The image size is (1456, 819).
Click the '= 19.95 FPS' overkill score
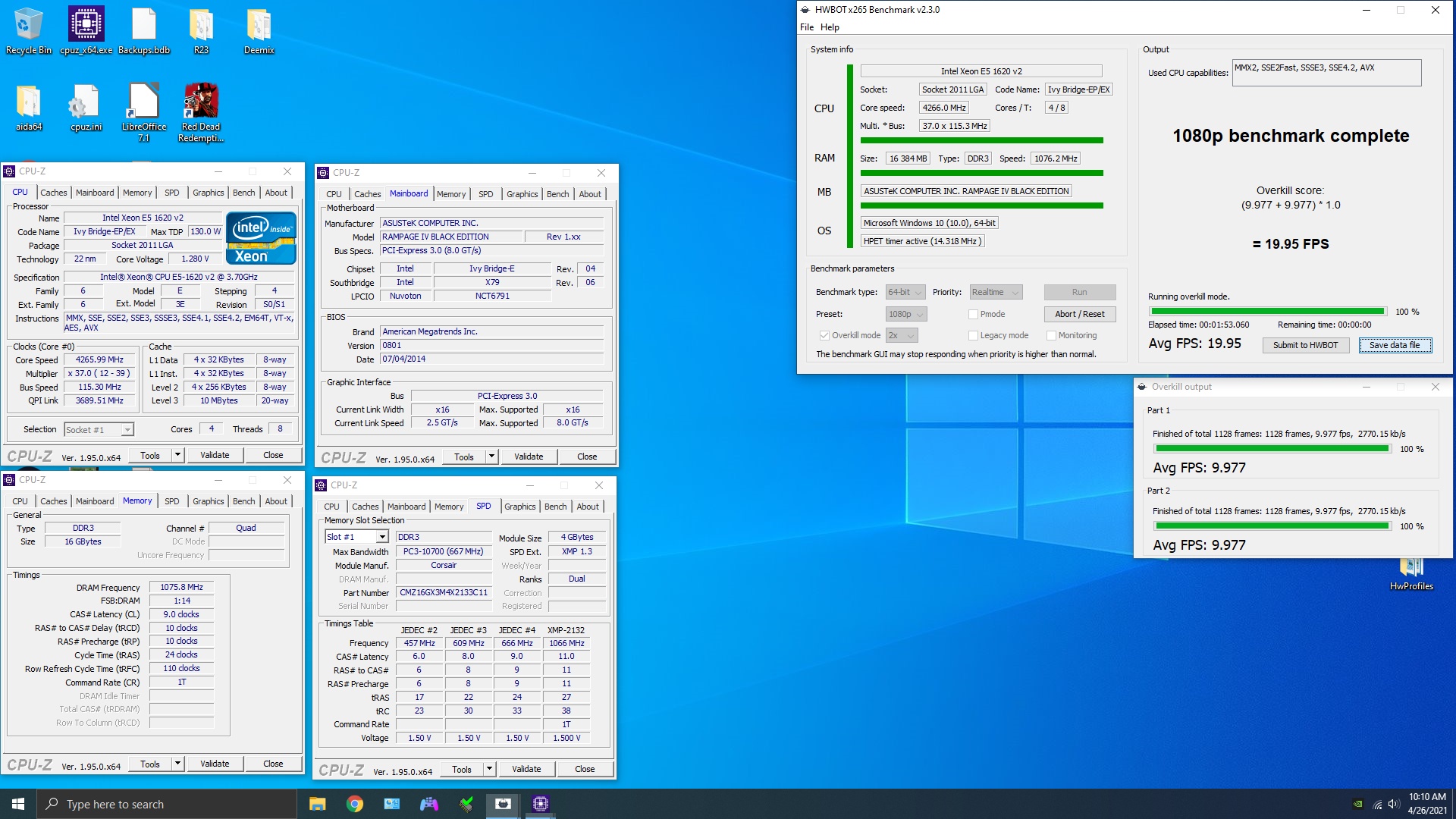pos(1291,244)
